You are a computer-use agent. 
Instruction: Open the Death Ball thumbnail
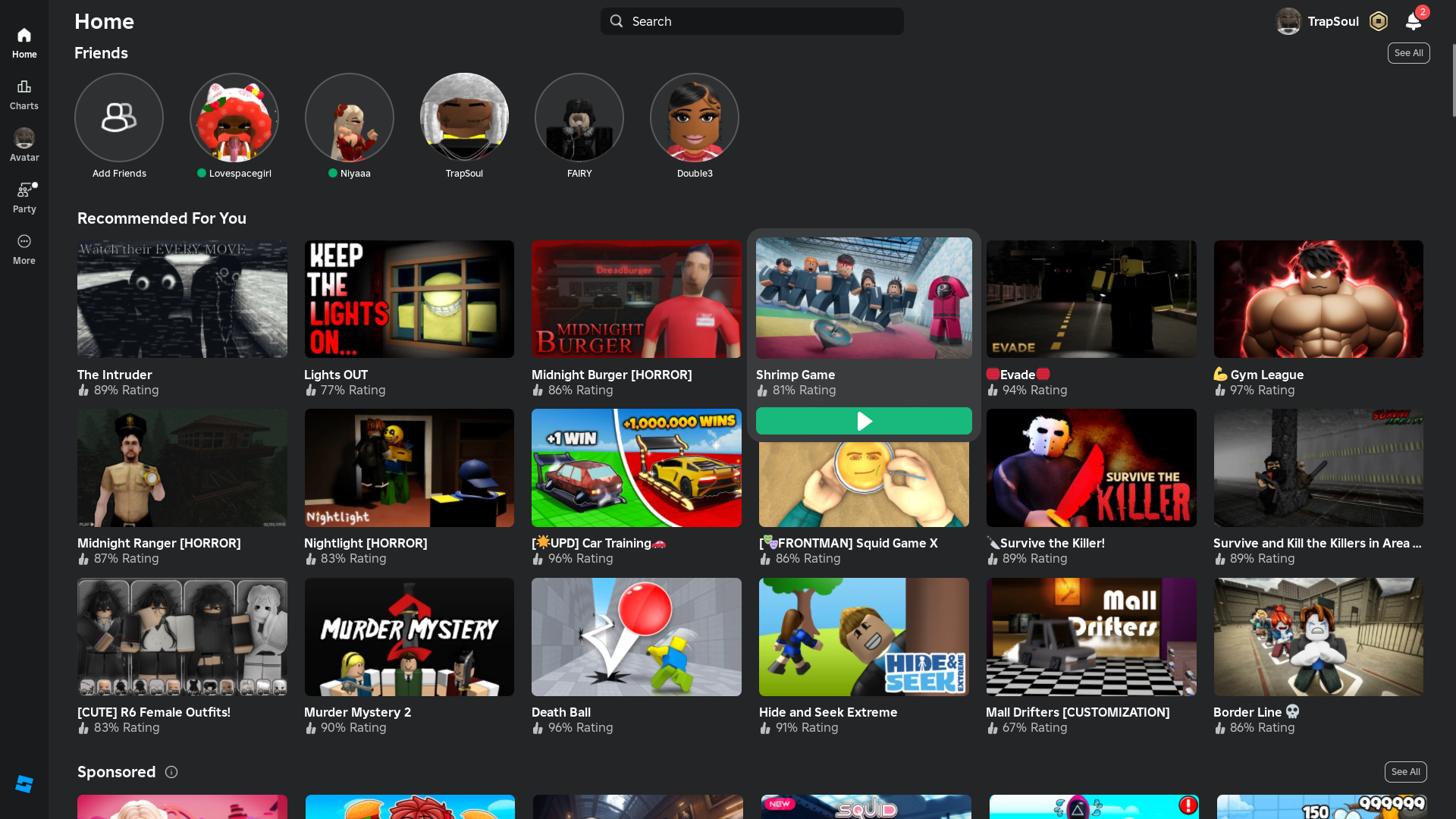pyautogui.click(x=636, y=637)
